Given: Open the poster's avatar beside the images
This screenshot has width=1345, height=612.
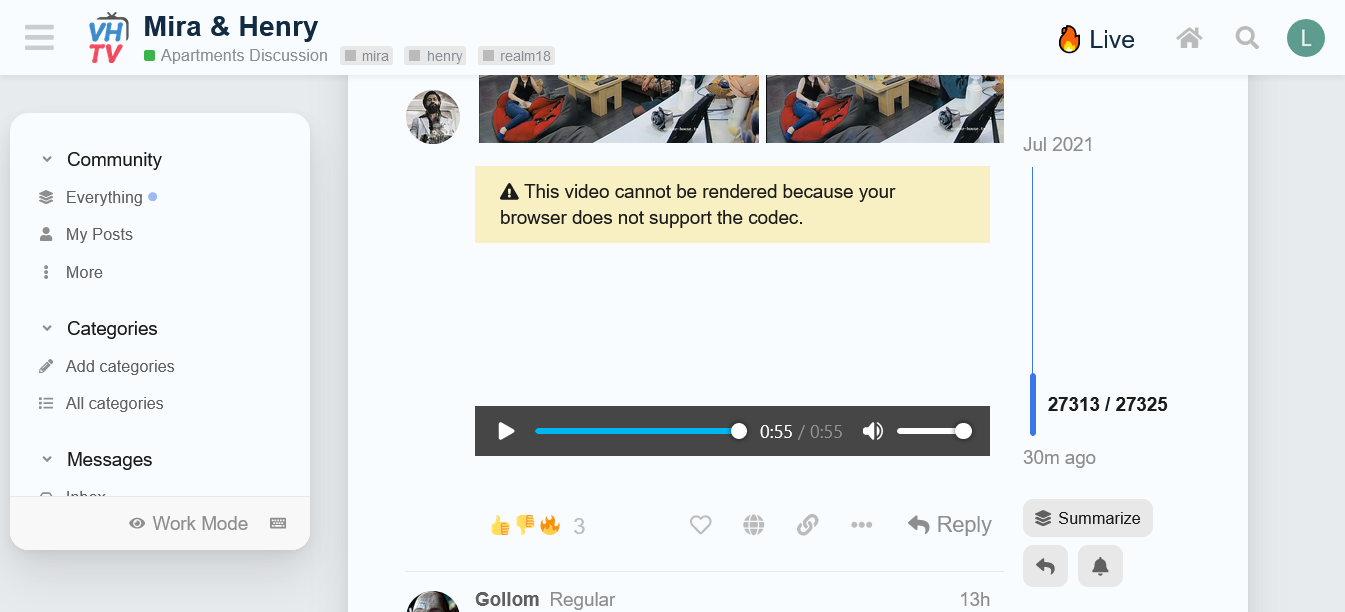Looking at the screenshot, I should click(x=433, y=117).
